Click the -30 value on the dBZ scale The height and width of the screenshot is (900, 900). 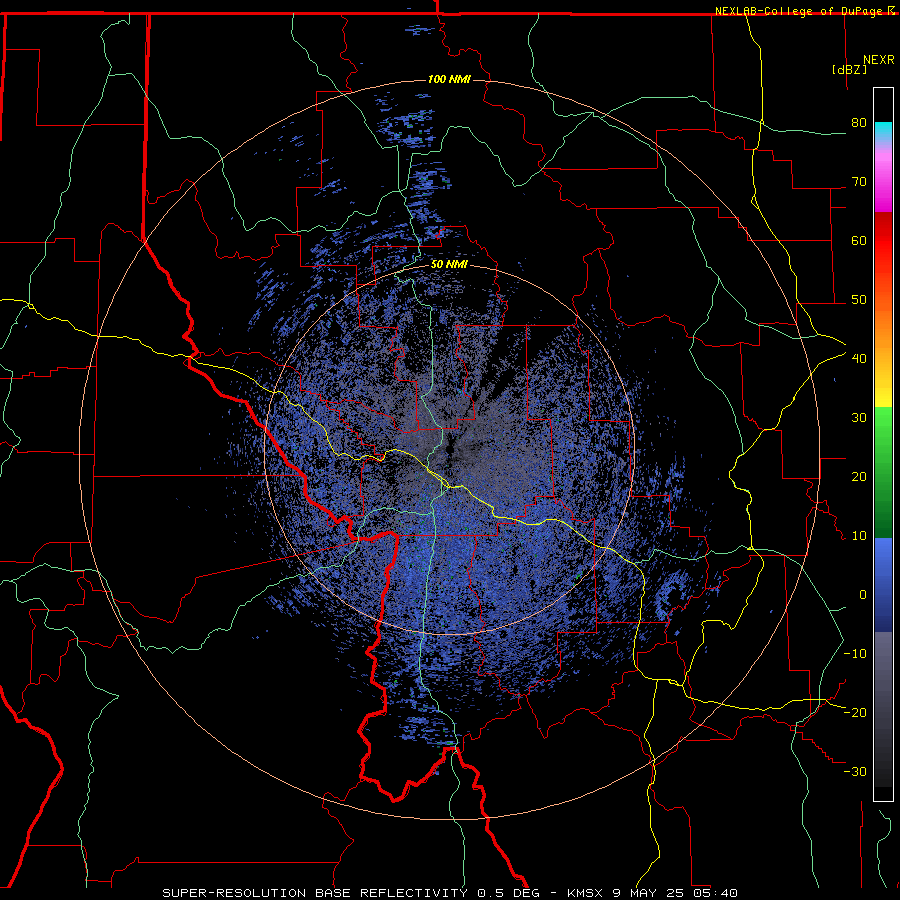(855, 771)
